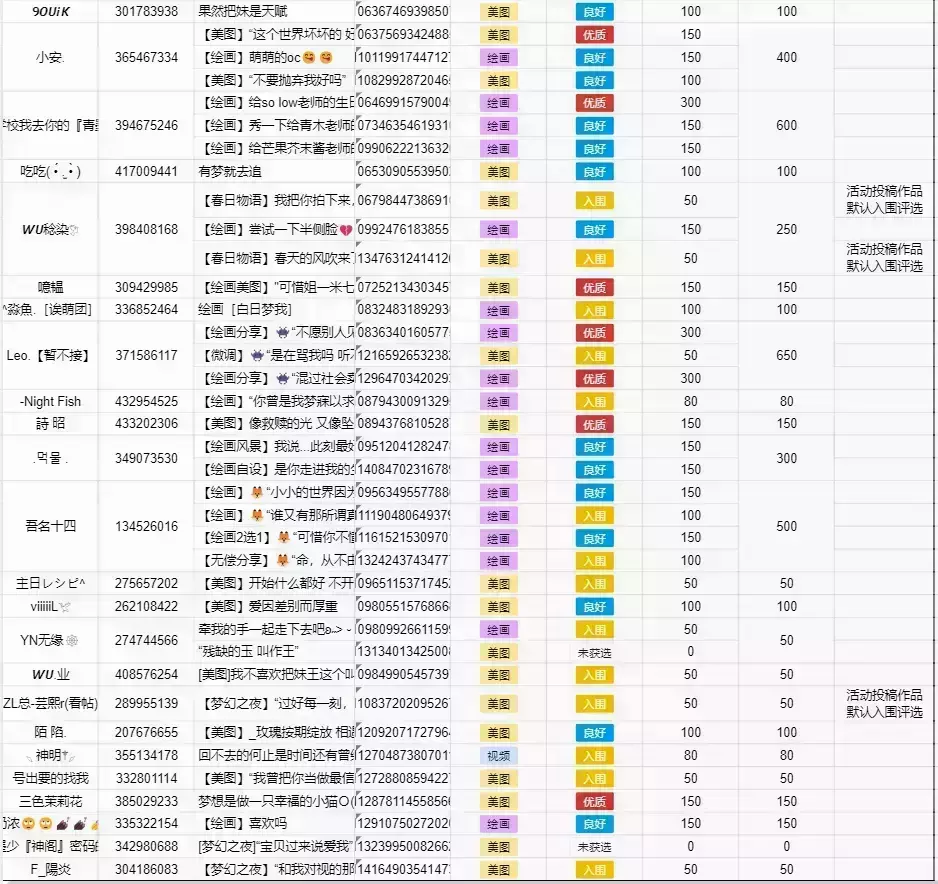Viewport: 938px width, 884px height.
Task: Select name cell 主日レシピ^
Action: click(x=50, y=584)
